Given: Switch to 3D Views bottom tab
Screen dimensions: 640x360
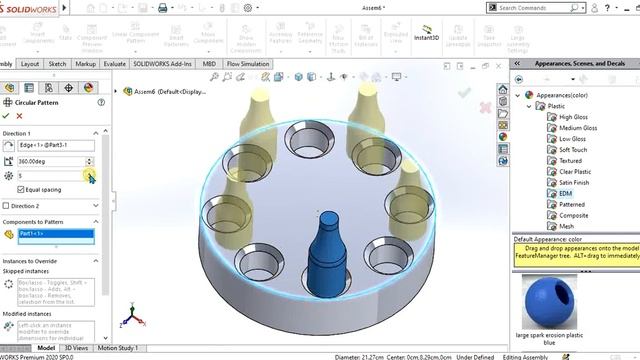Looking at the screenshot, I should 76,348.
